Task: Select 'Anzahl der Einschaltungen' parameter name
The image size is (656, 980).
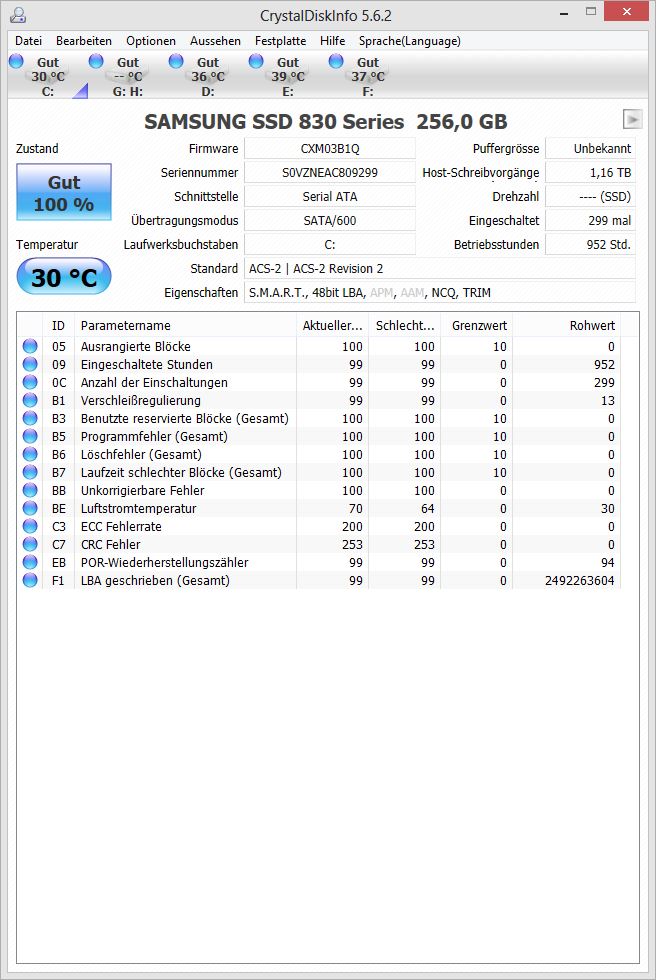Action: [154, 382]
